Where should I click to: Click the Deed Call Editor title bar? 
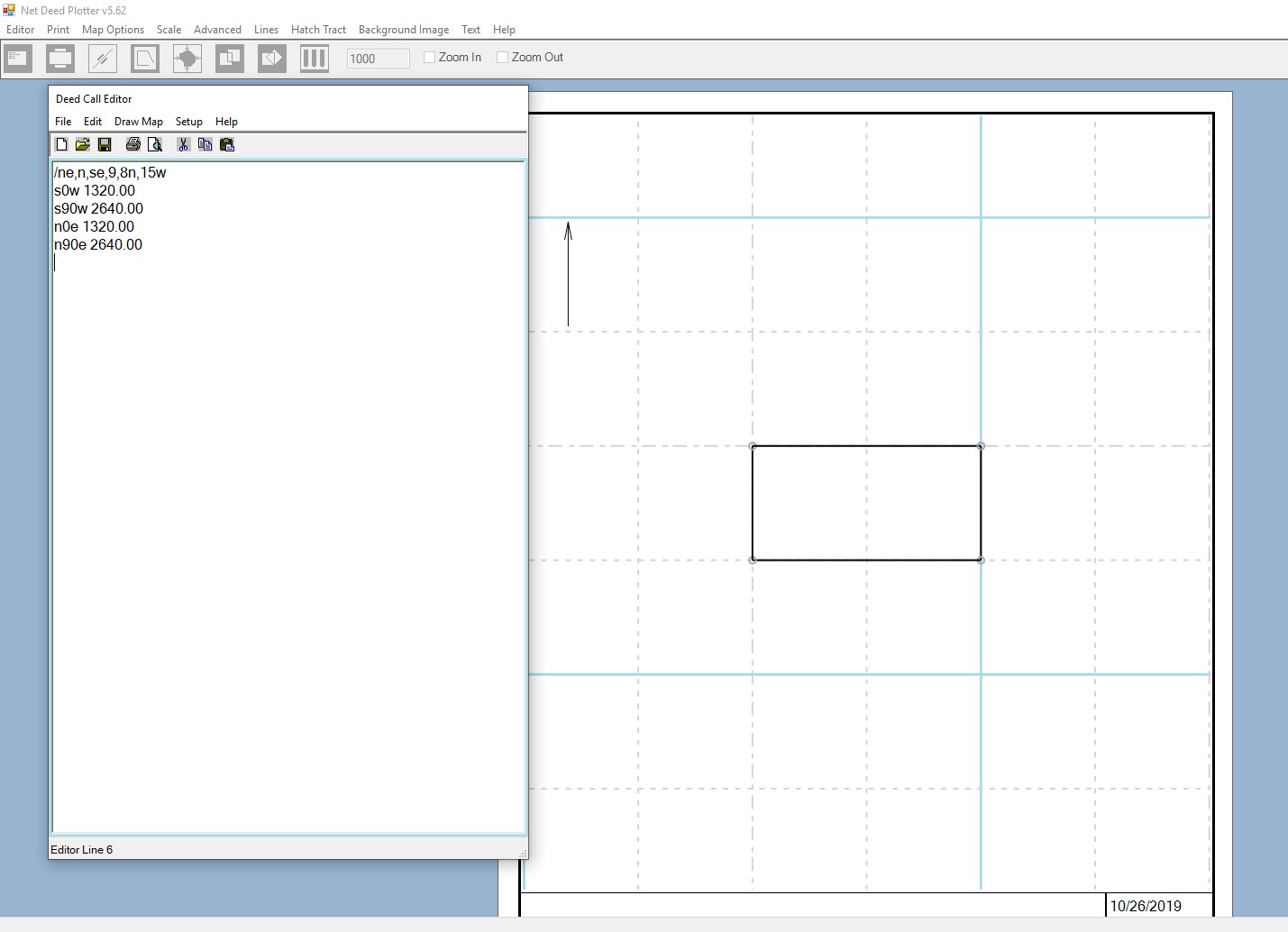[x=288, y=99]
